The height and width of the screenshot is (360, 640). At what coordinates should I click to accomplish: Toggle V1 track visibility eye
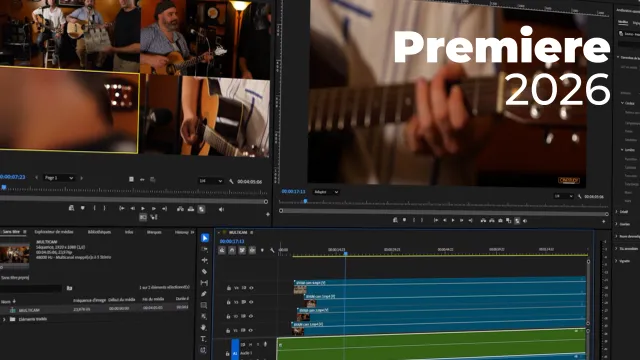pyautogui.click(x=251, y=330)
